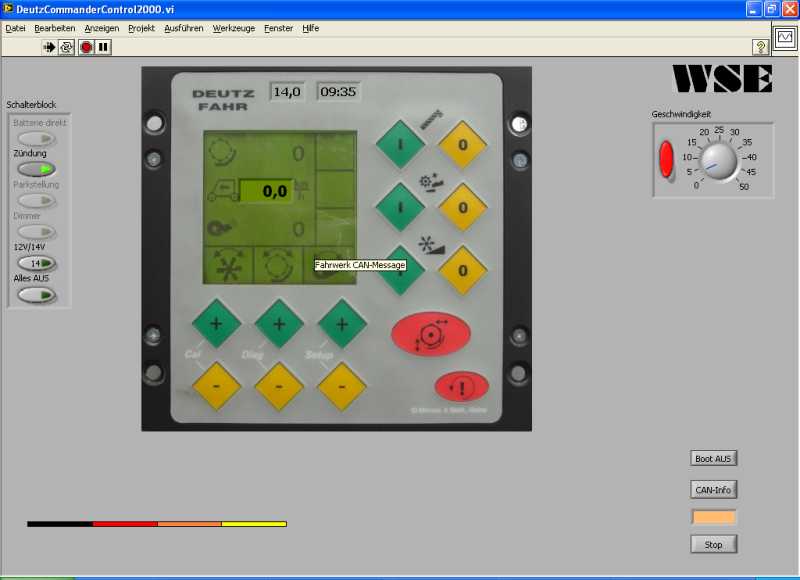Click the Geschwindigkeit label

(x=681, y=114)
